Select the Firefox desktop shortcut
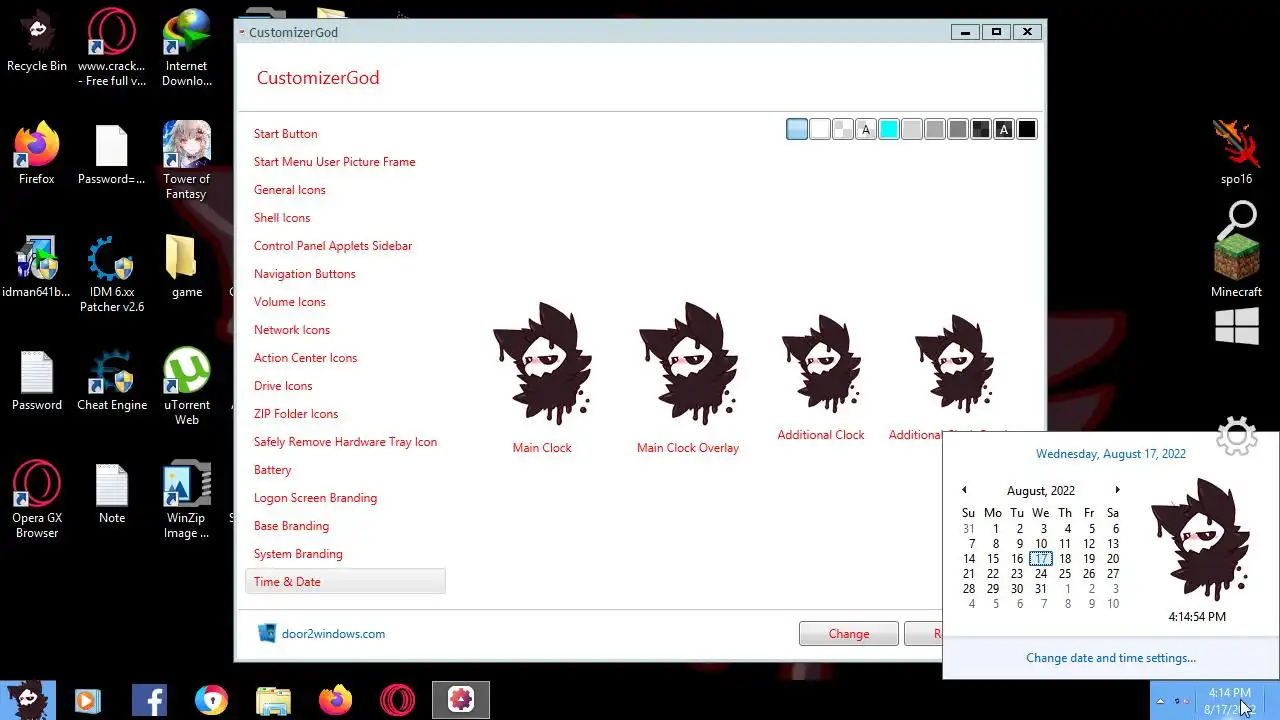Viewport: 1280px width, 720px height. coord(37,154)
